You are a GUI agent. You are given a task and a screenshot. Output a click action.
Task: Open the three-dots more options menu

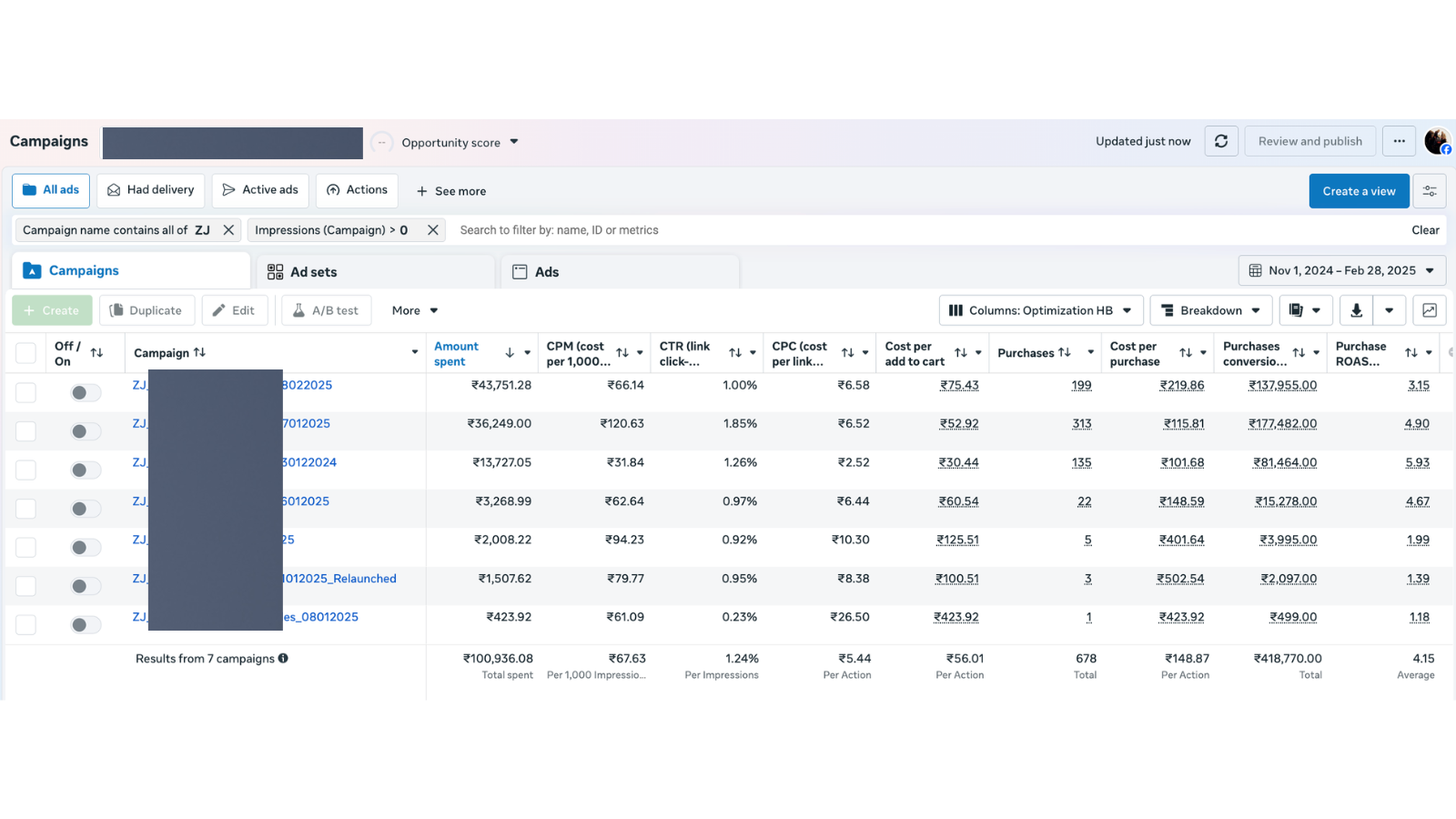click(1399, 141)
